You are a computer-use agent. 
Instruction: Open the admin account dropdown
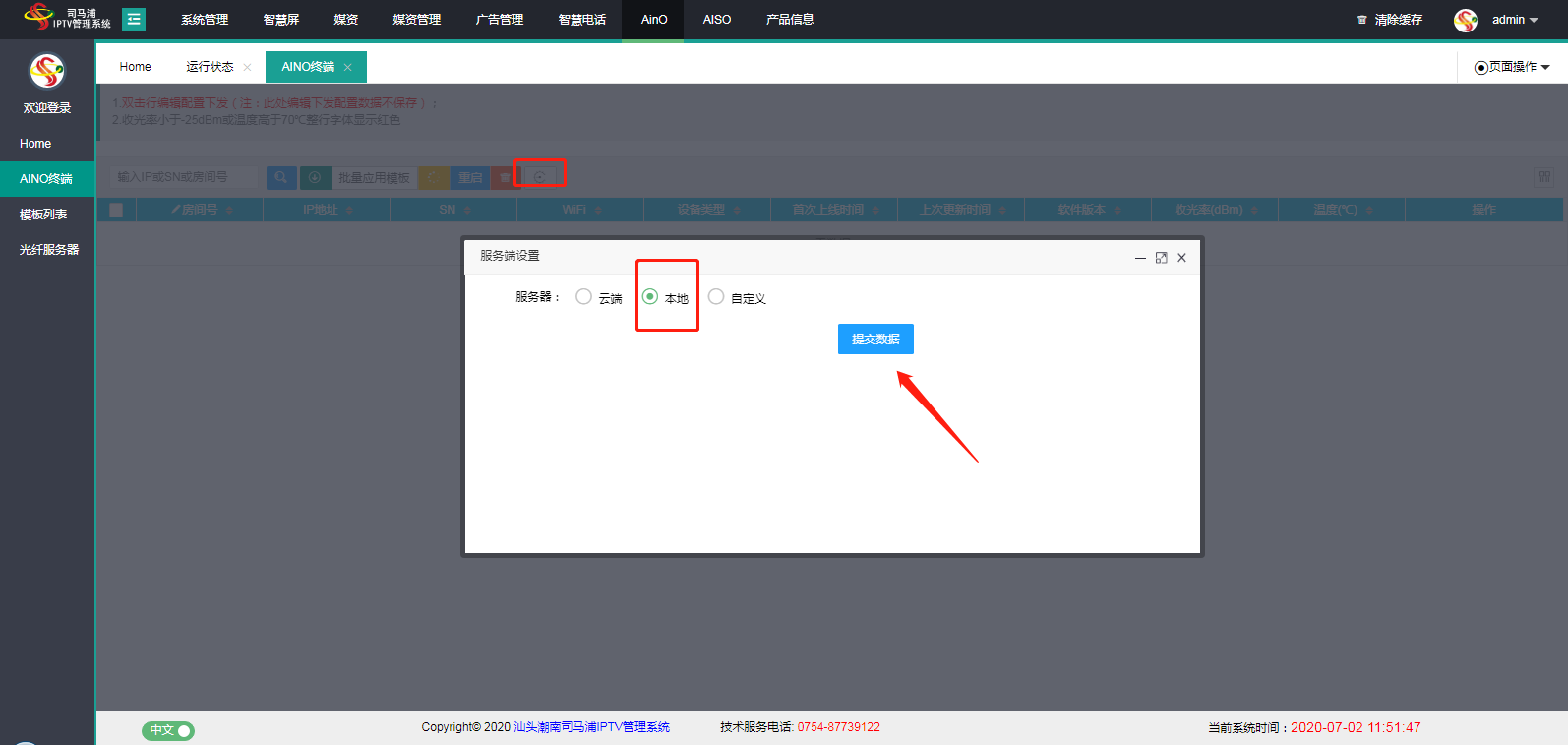click(x=1514, y=20)
